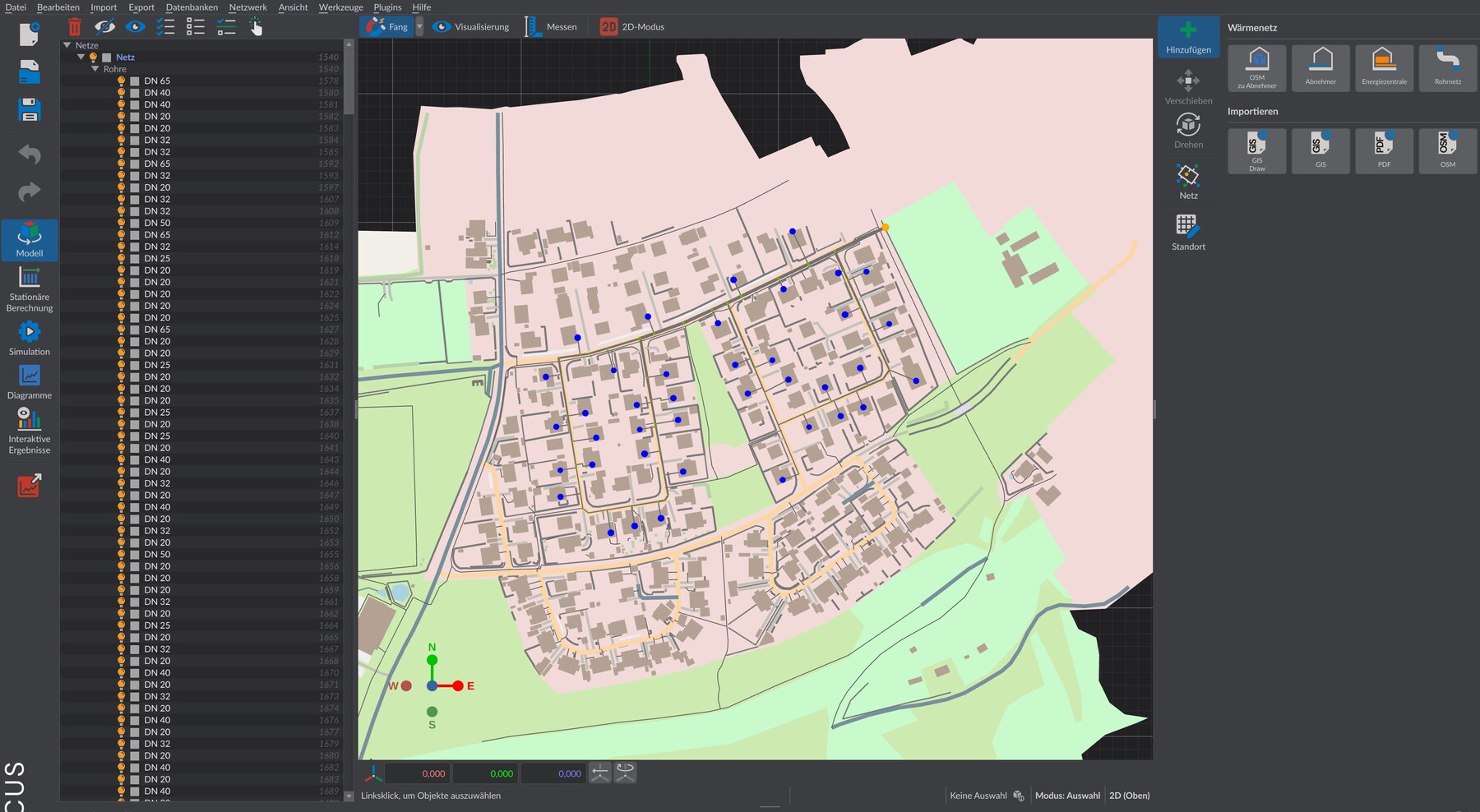This screenshot has height=812, width=1480.
Task: Open the Bearbeiten menu
Action: (x=58, y=7)
